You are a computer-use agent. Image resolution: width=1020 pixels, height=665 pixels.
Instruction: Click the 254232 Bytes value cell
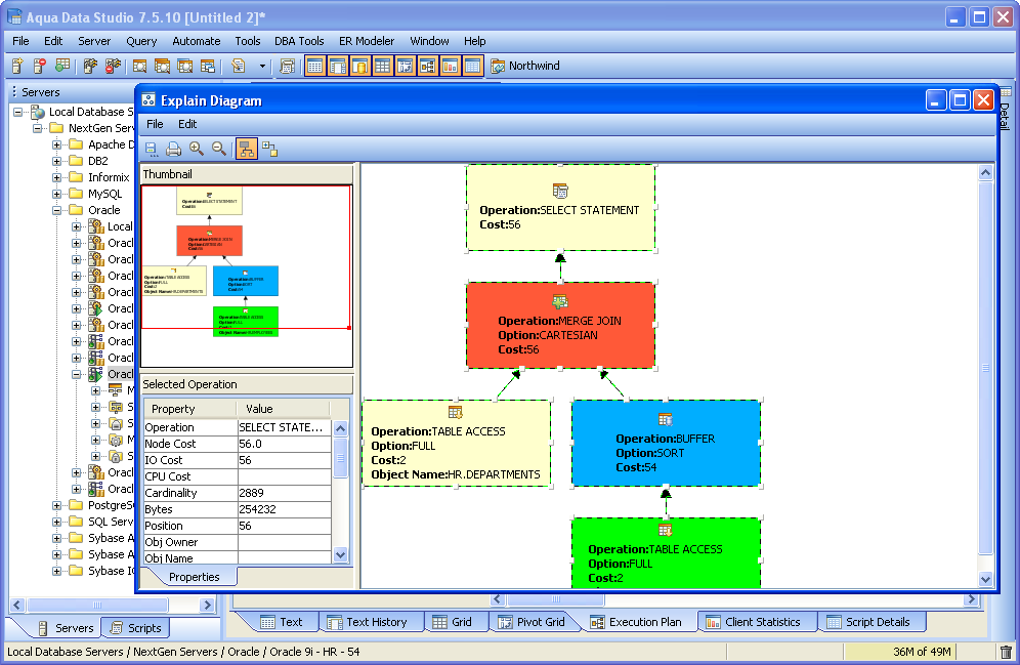(284, 509)
